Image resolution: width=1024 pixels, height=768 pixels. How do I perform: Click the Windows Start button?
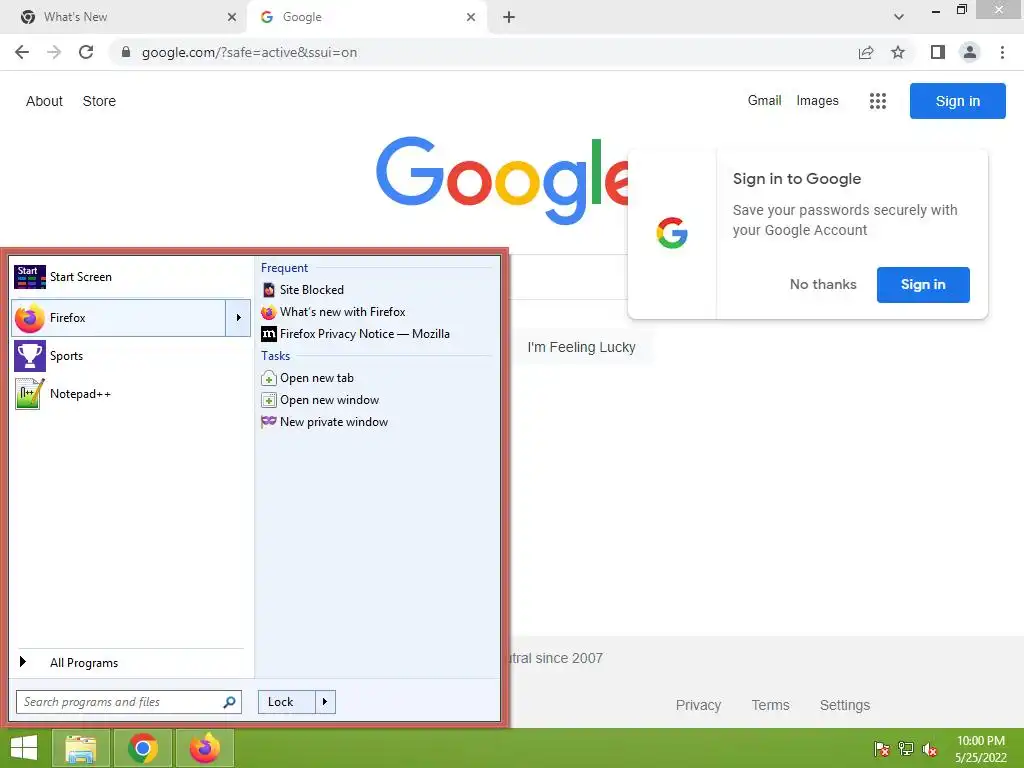point(24,748)
